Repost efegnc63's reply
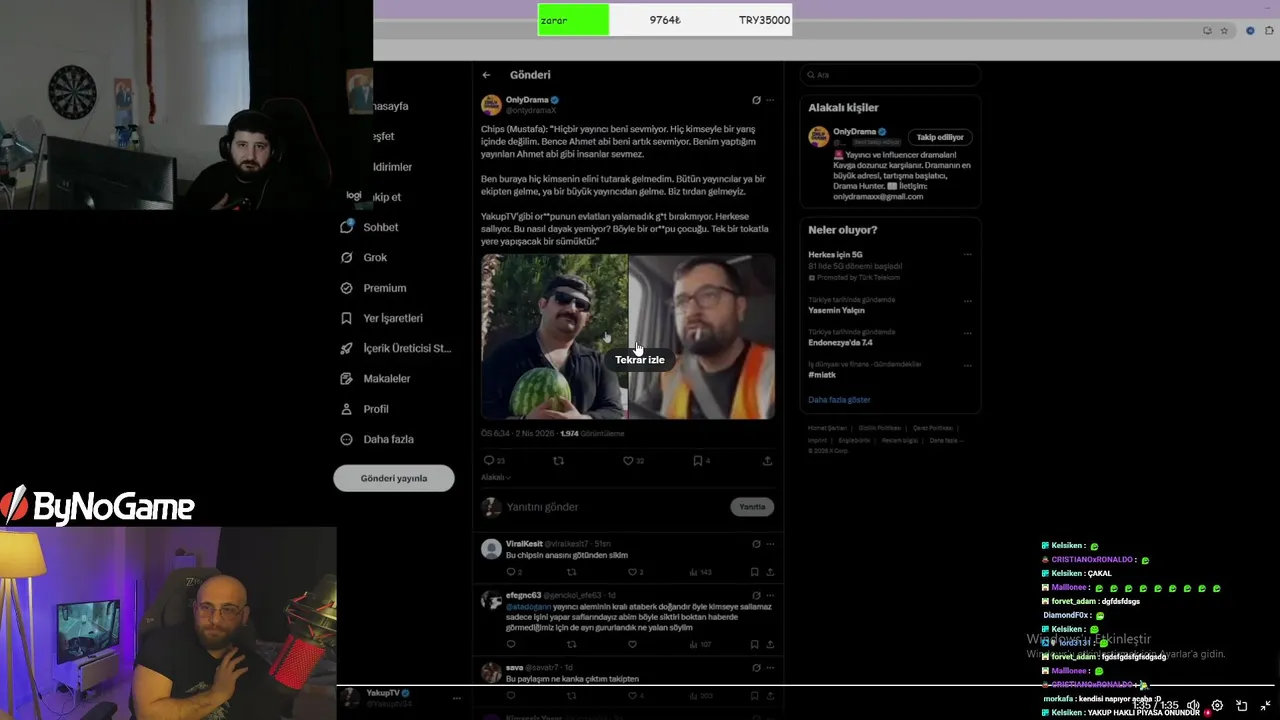The height and width of the screenshot is (720, 1280). point(572,645)
